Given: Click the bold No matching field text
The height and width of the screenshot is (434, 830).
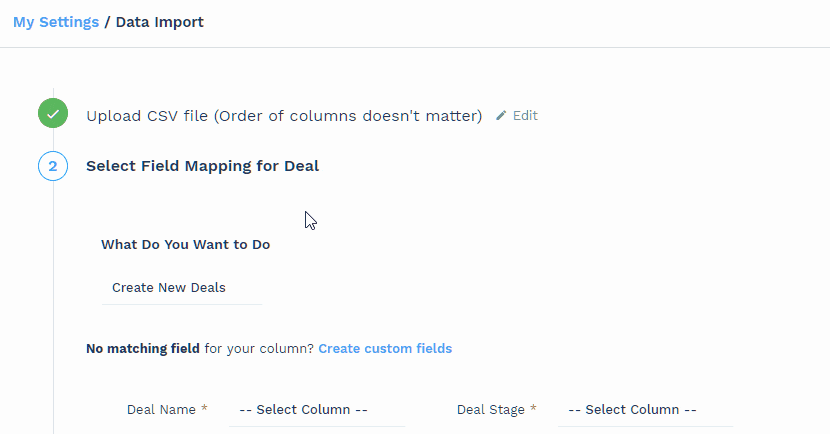Looking at the screenshot, I should click(x=143, y=349).
